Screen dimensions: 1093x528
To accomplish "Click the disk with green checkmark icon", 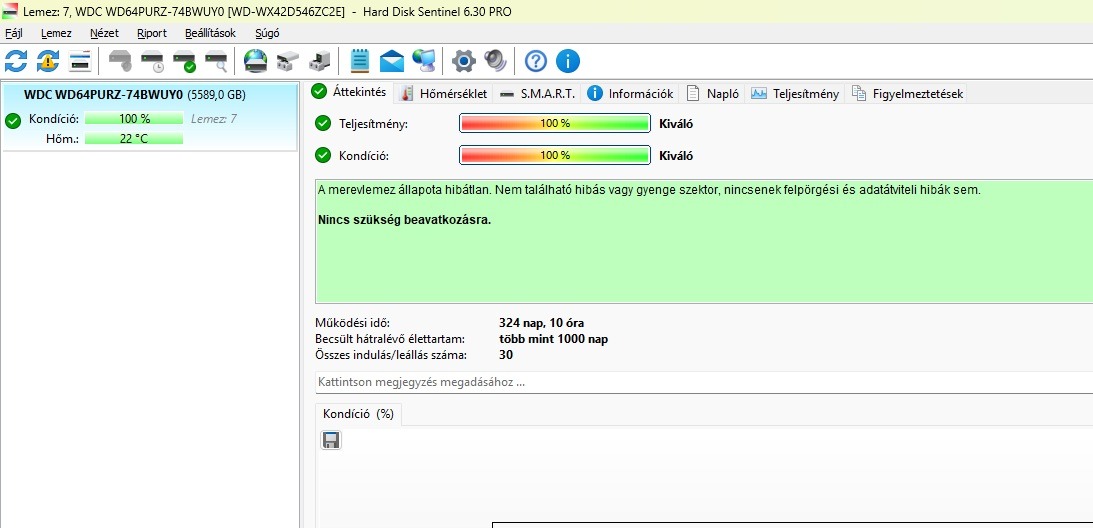I will (185, 61).
